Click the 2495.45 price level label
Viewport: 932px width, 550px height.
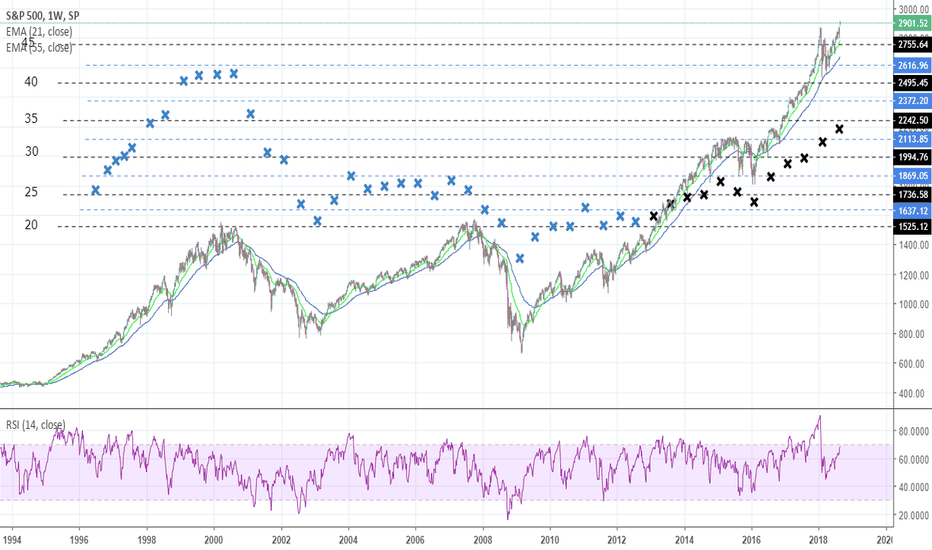click(x=912, y=83)
